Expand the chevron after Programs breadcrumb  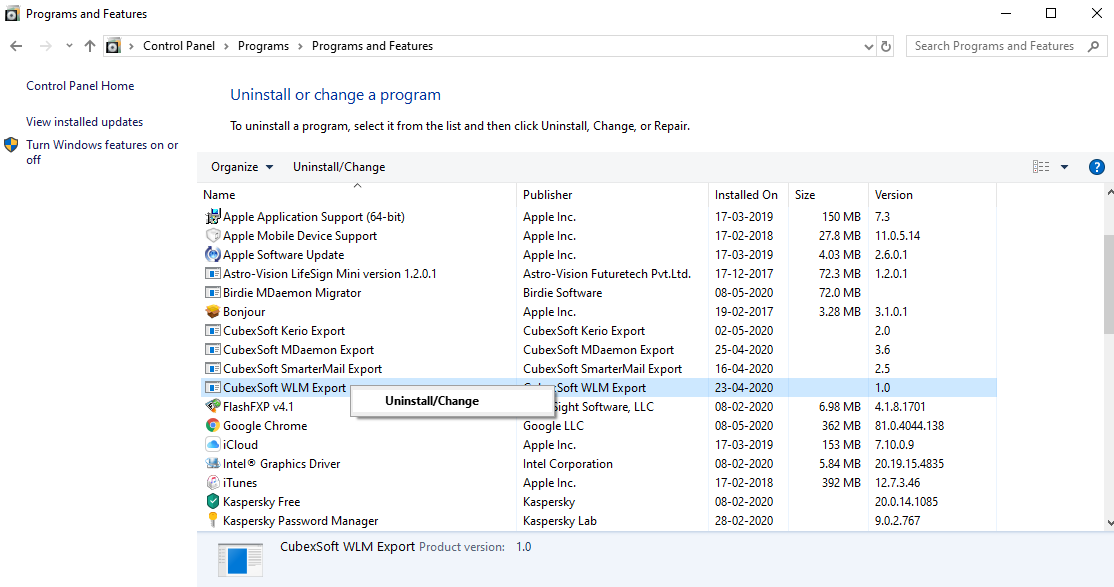pyautogui.click(x=301, y=46)
